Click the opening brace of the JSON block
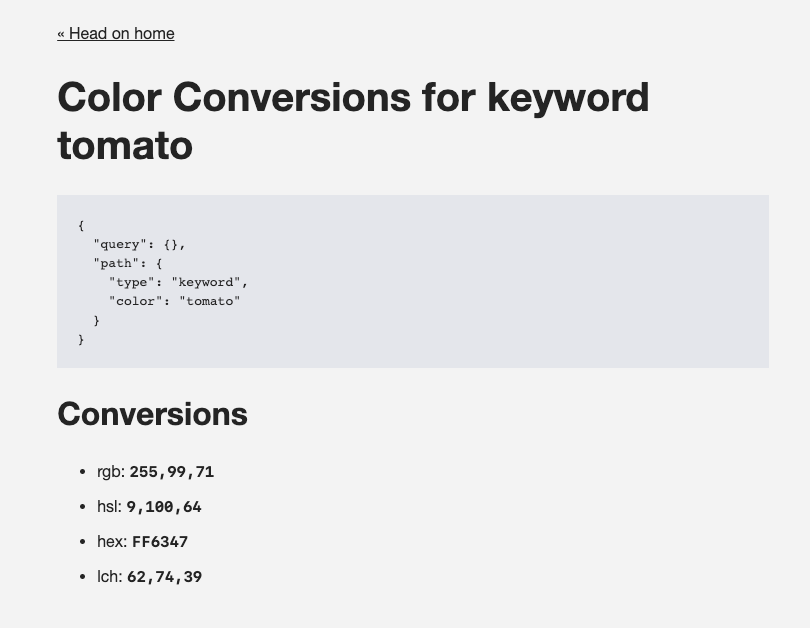Viewport: 810px width, 628px height. [x=81, y=225]
